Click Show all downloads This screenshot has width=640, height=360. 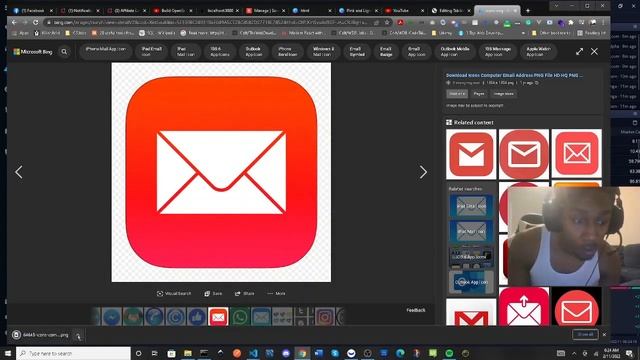pyautogui.click(x=585, y=334)
